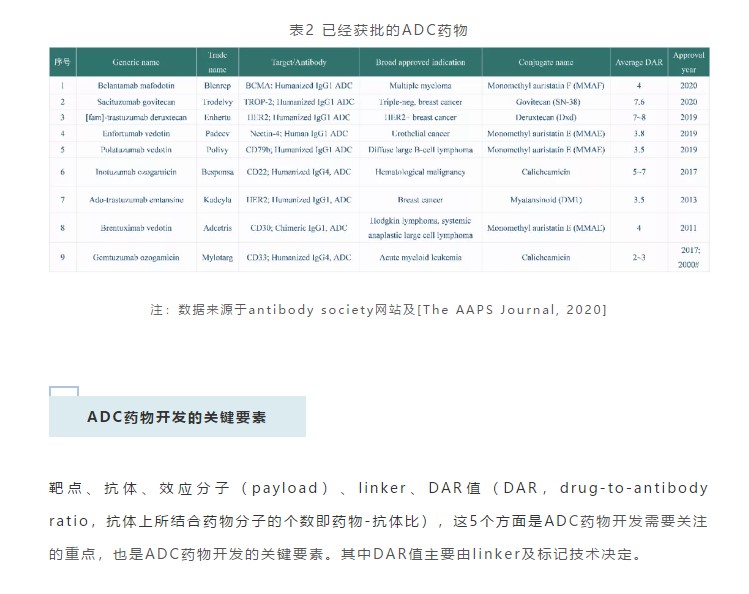Viewport: 749px width, 594px height.
Task: Click the average DAR value '5~7'
Action: tap(639, 172)
